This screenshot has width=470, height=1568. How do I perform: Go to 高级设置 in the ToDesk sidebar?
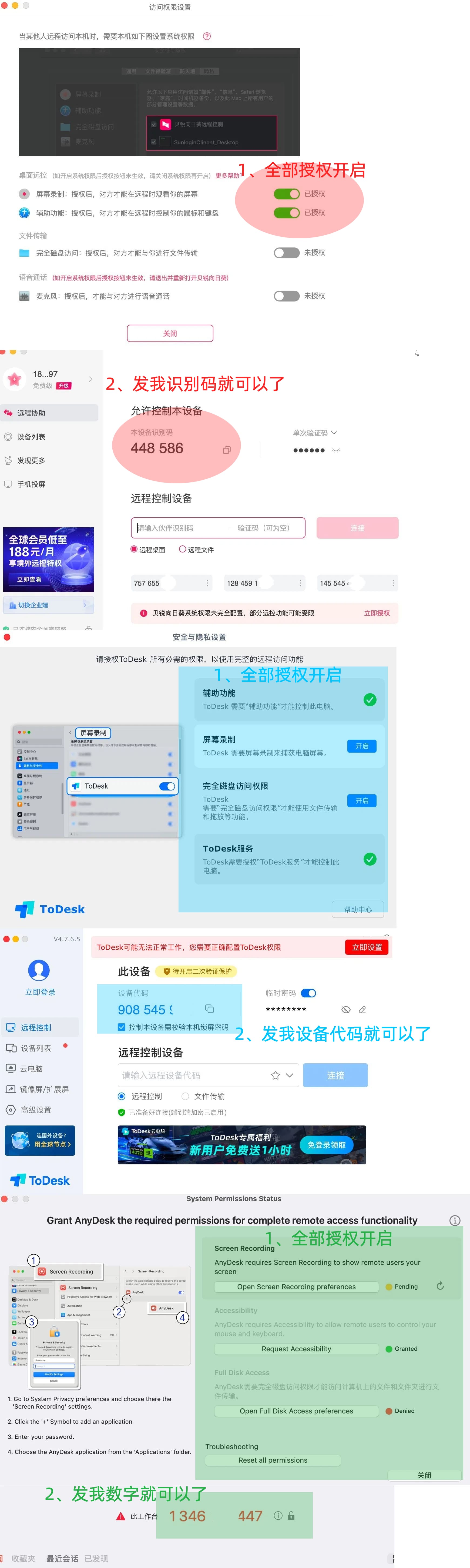point(36,1110)
